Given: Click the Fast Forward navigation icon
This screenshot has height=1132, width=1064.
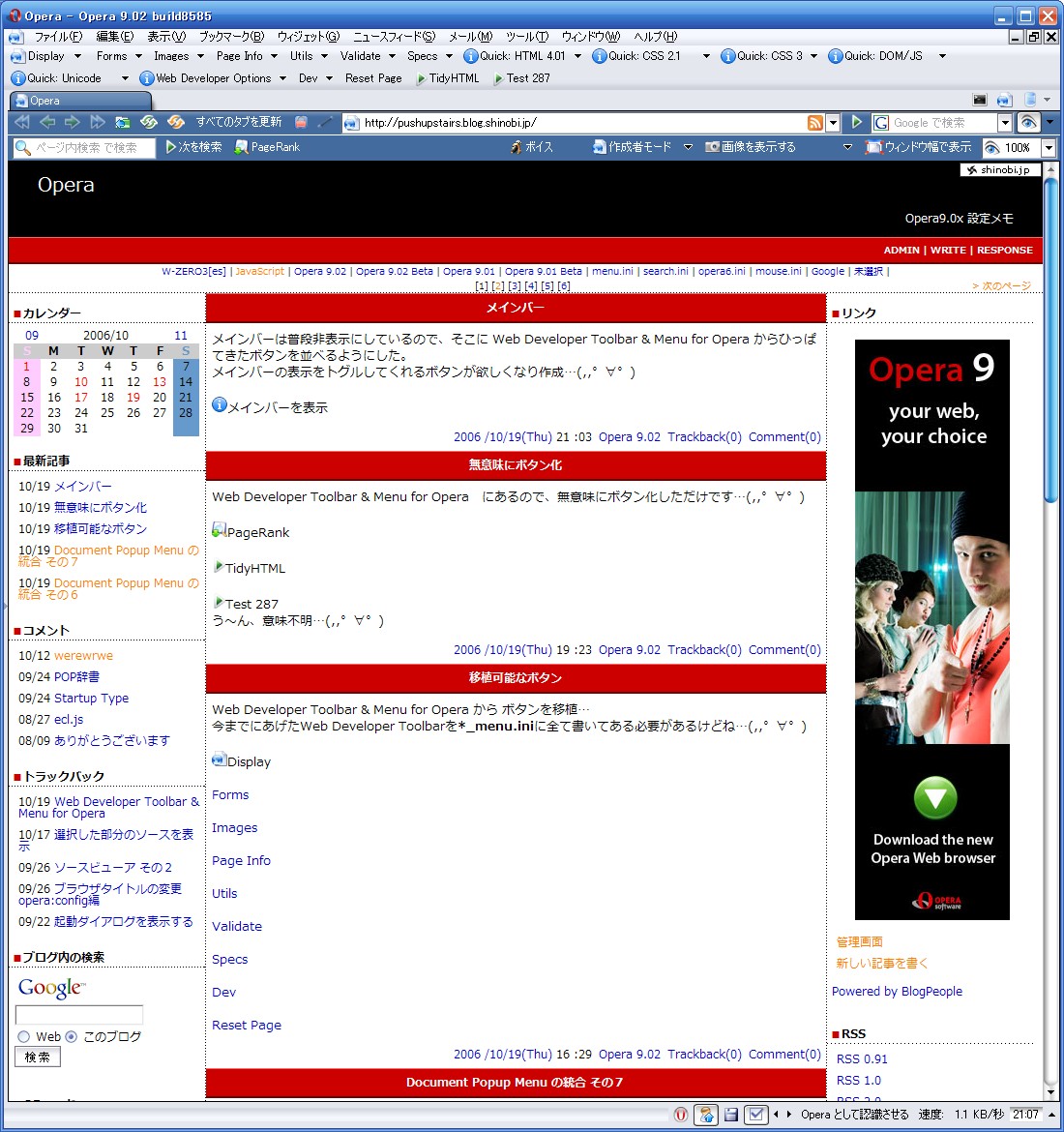Looking at the screenshot, I should (98, 122).
